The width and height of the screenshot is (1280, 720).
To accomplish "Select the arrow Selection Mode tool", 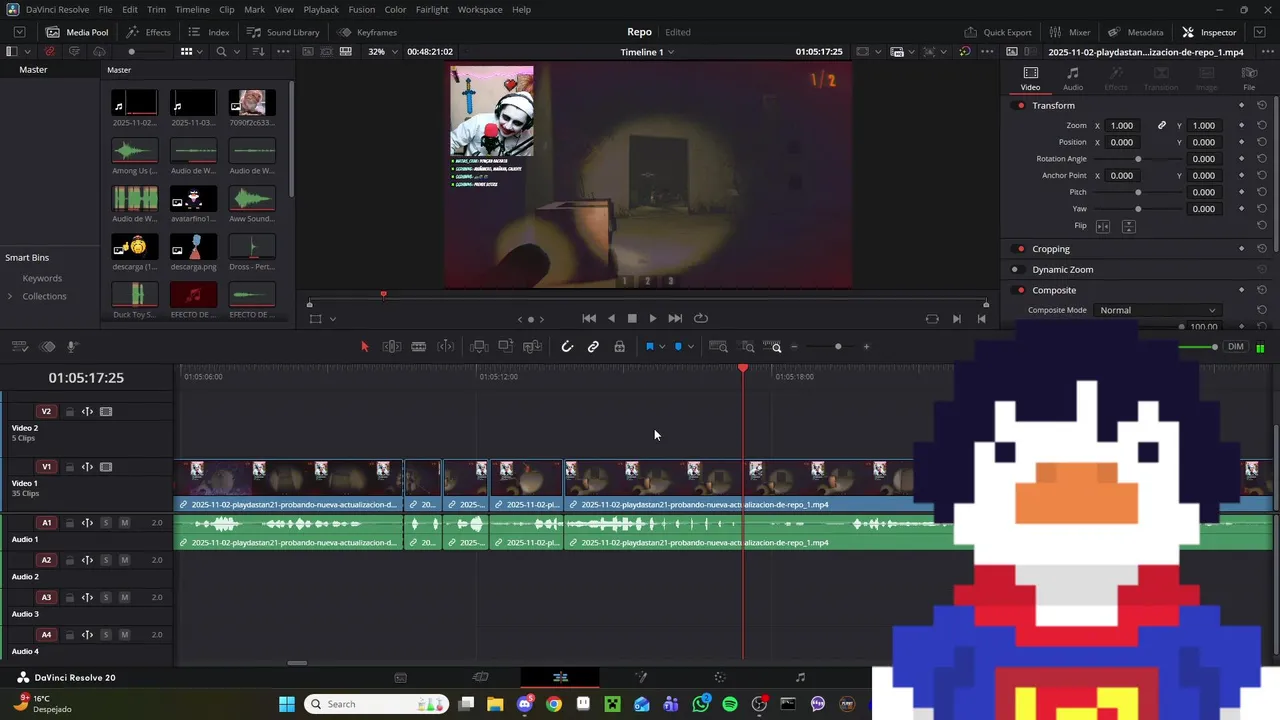I will coord(364,347).
